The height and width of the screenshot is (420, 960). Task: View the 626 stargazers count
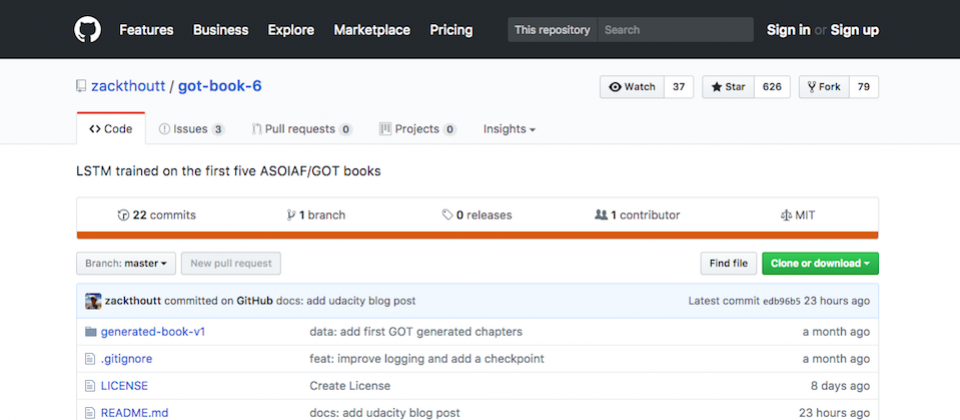tap(772, 87)
